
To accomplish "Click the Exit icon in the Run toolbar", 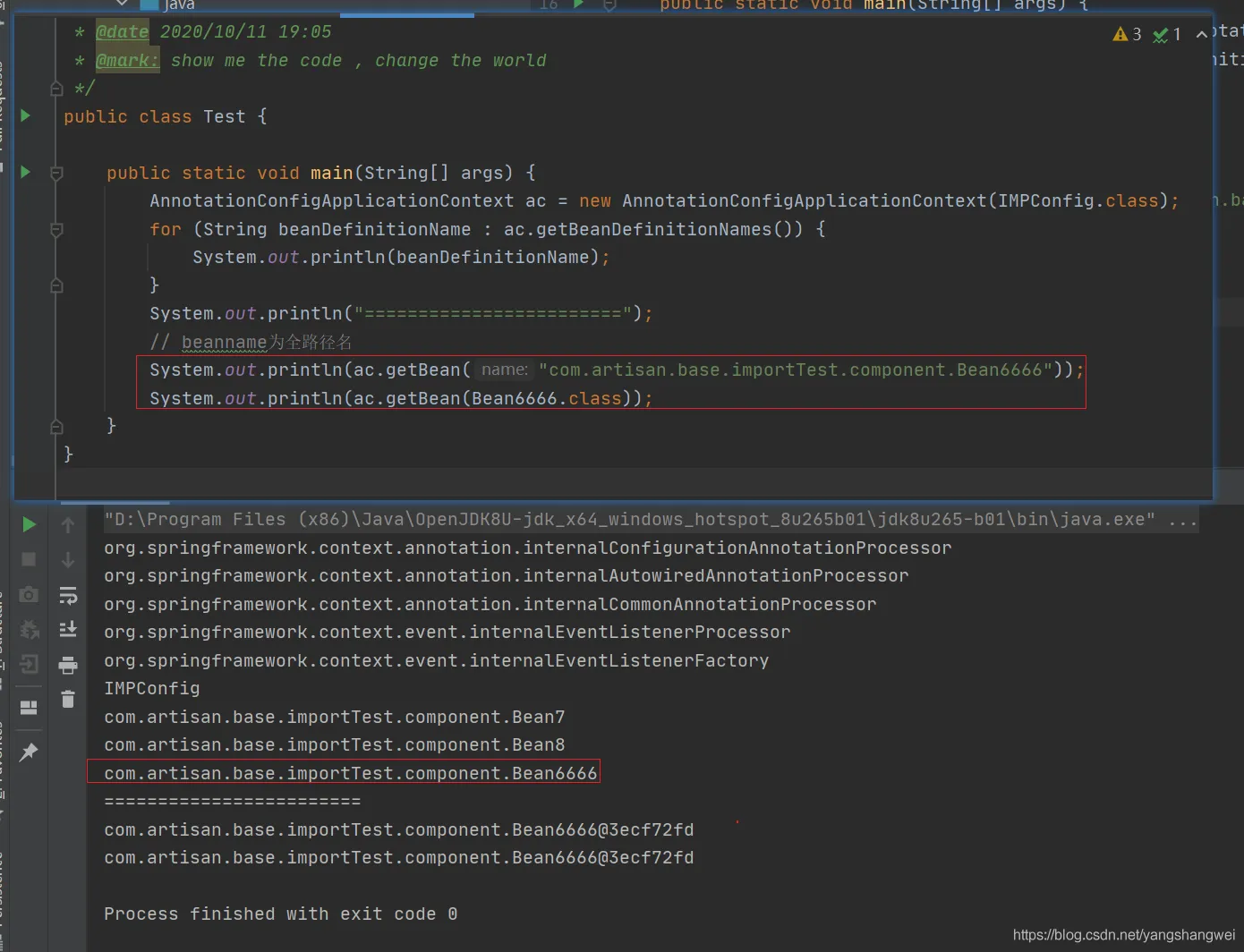I will pos(29,664).
